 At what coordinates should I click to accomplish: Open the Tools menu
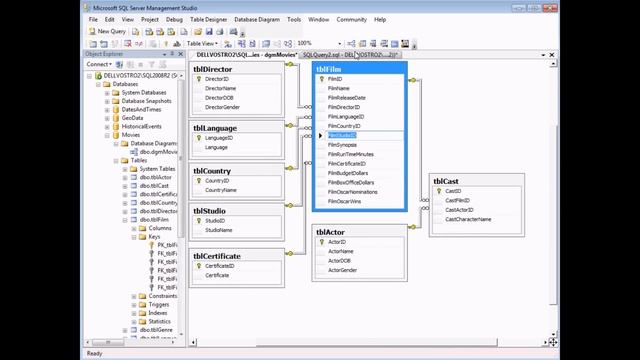pyautogui.click(x=294, y=20)
